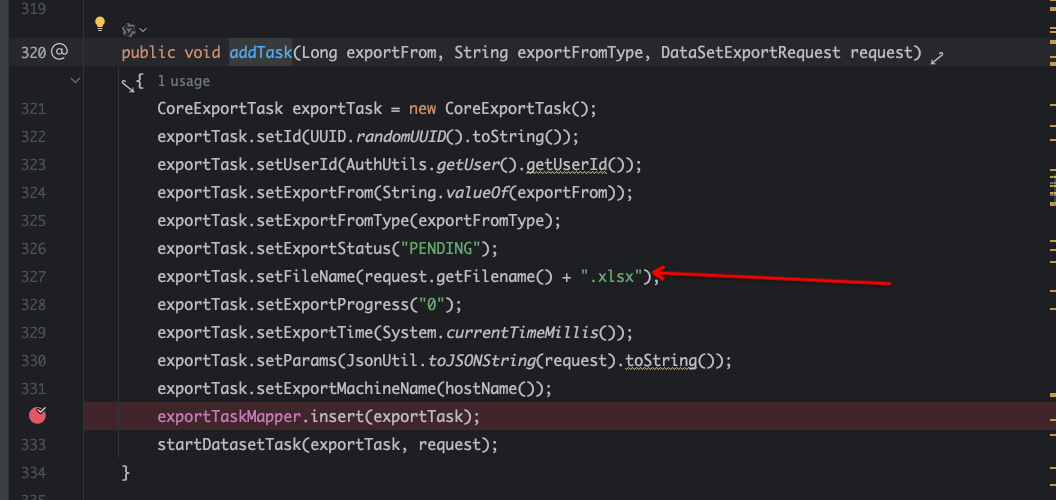Click line number 327 in the gutter

(x=33, y=276)
